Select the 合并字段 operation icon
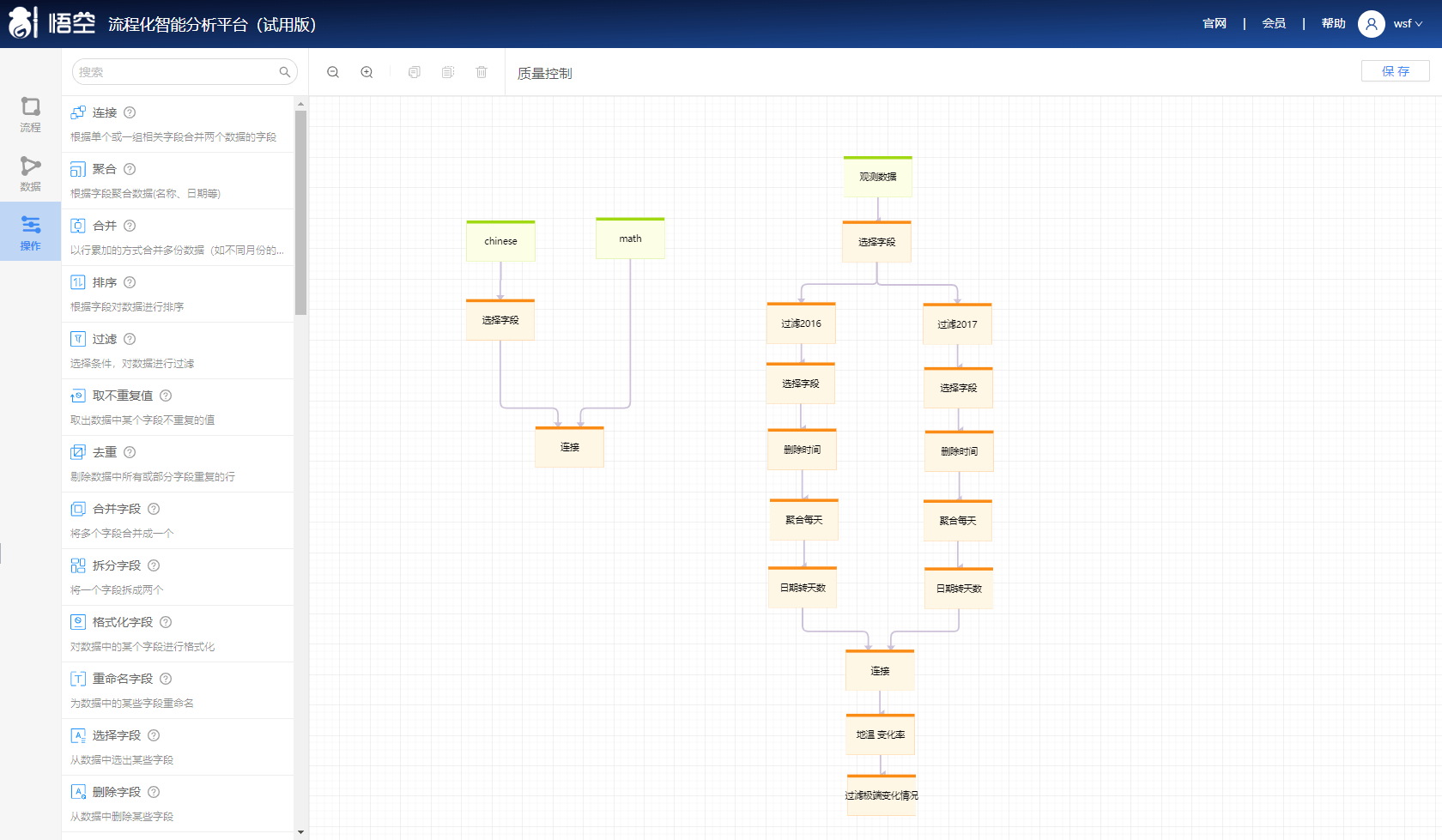The image size is (1442, 840). point(78,509)
